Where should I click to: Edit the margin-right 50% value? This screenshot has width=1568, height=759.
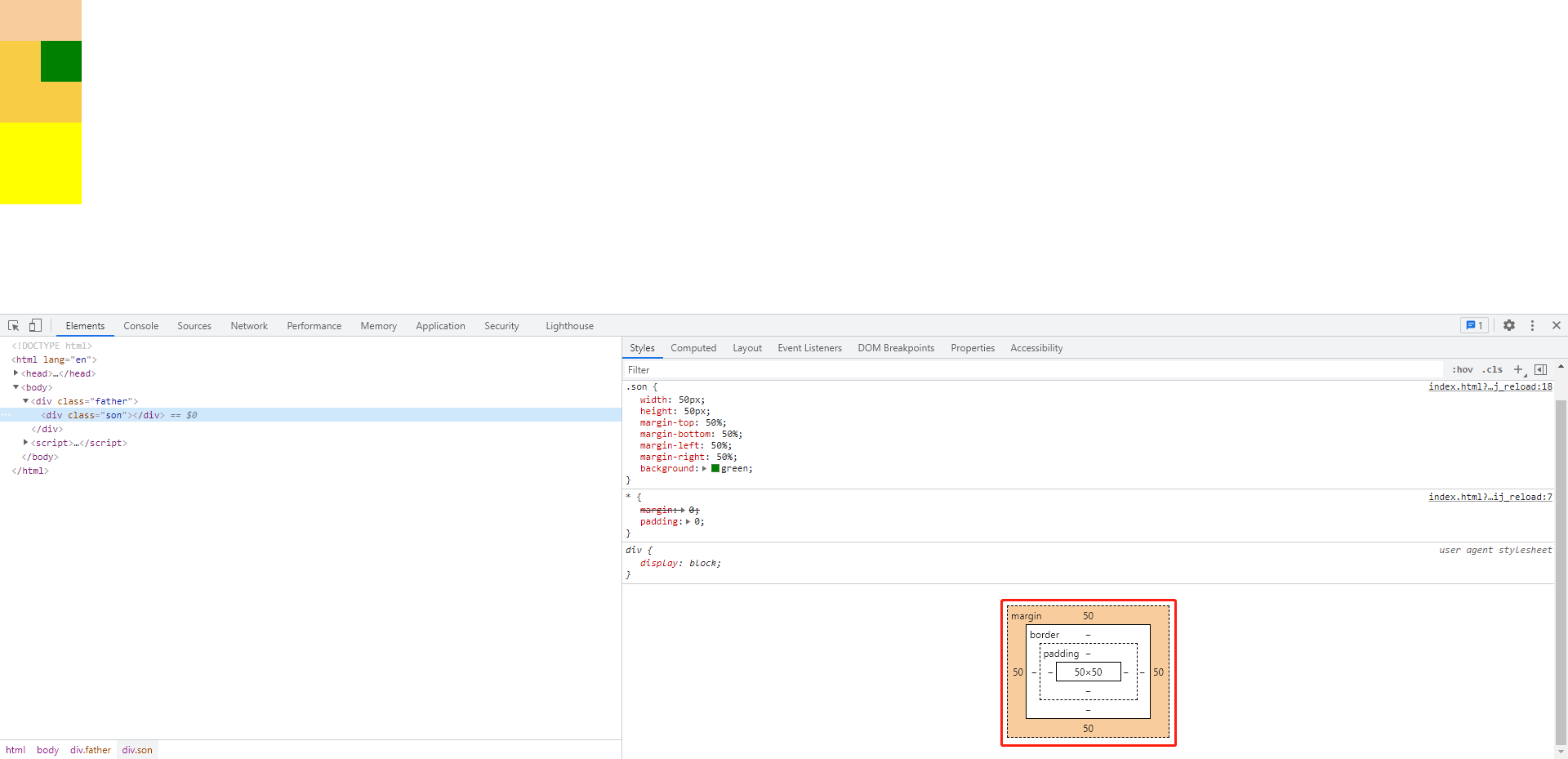(724, 457)
